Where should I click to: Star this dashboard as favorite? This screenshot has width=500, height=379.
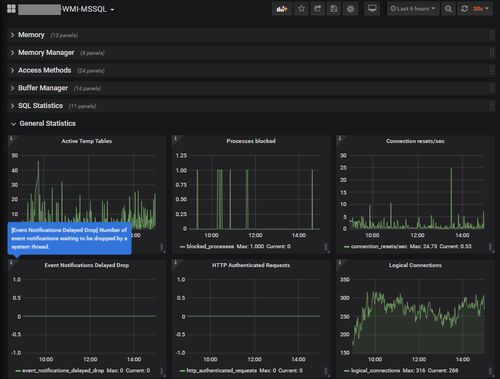point(301,9)
